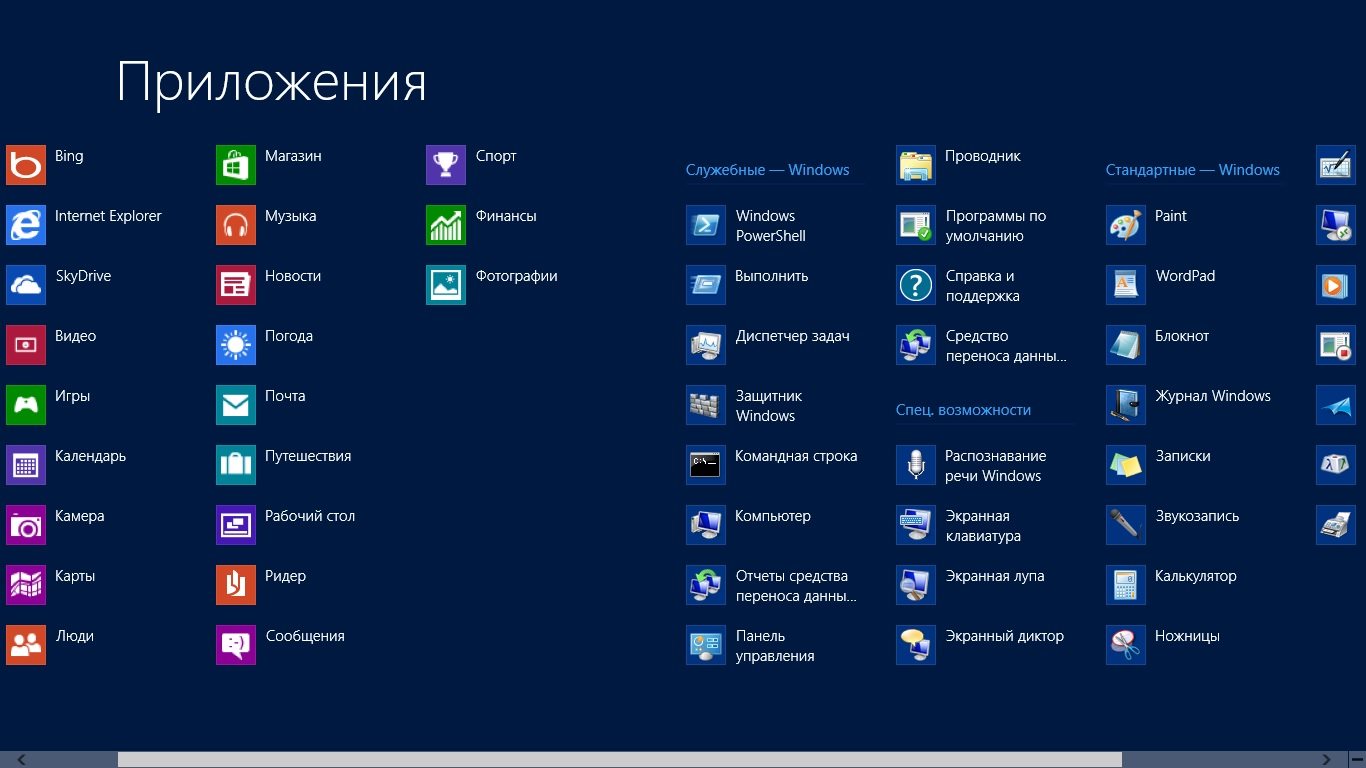Open the Фотографии app icon
Image resolution: width=1366 pixels, height=768 pixels.
click(x=446, y=285)
